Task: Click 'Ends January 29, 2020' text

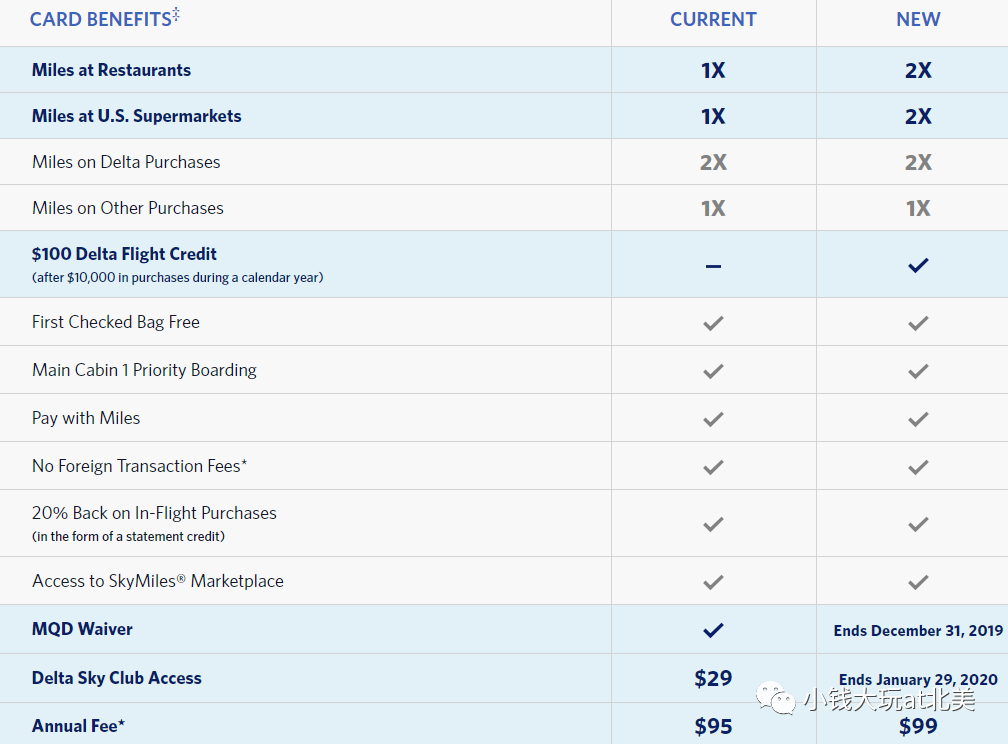Action: point(918,680)
